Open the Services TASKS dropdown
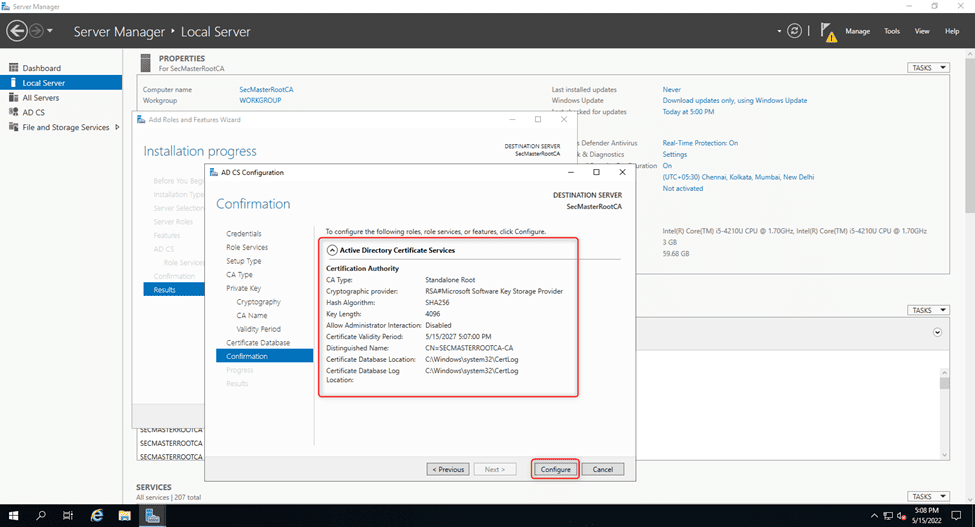 [x=928, y=497]
